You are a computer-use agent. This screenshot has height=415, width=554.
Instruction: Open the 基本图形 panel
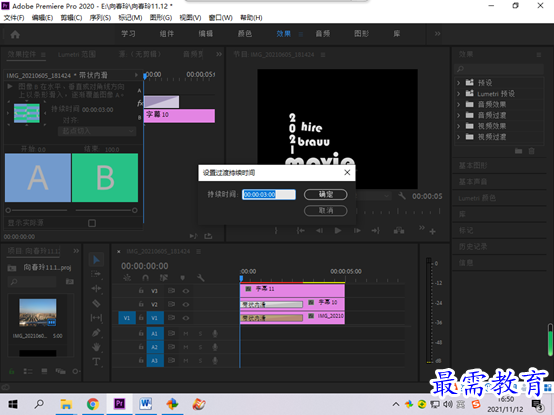(x=473, y=166)
